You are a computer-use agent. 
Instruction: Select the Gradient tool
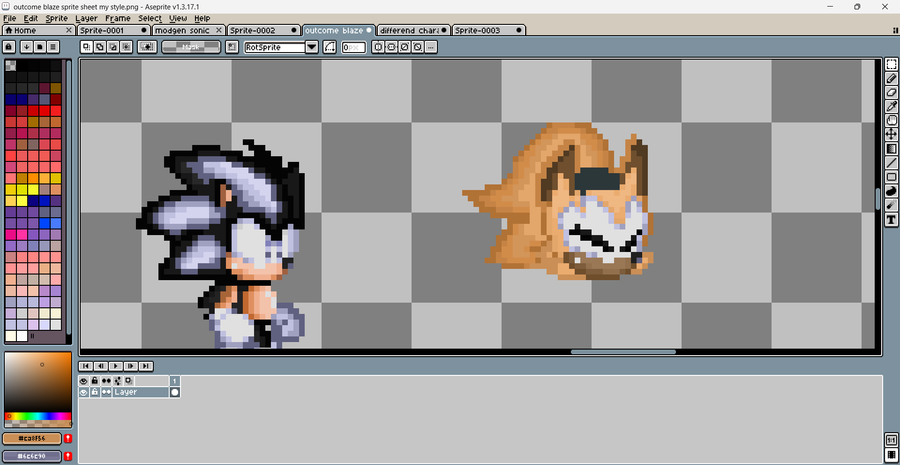891,149
